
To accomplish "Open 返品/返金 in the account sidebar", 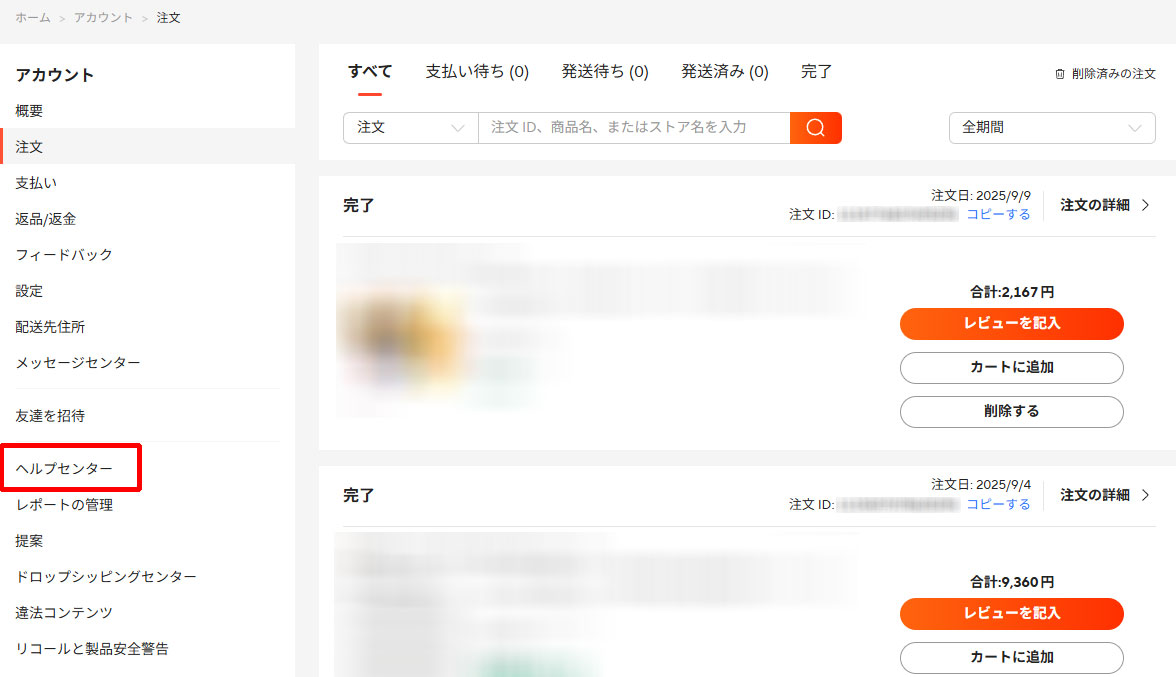I will [46, 219].
